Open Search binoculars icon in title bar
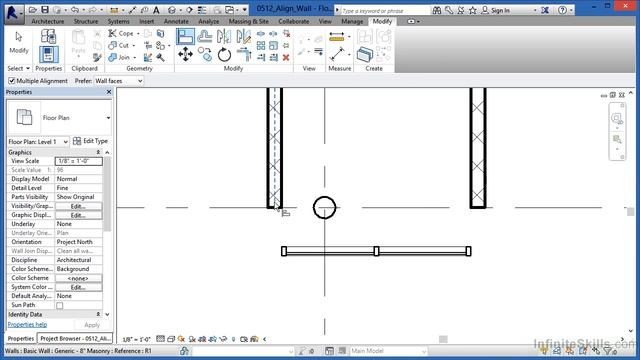Screen dimensions: 640x360 pos(437,10)
